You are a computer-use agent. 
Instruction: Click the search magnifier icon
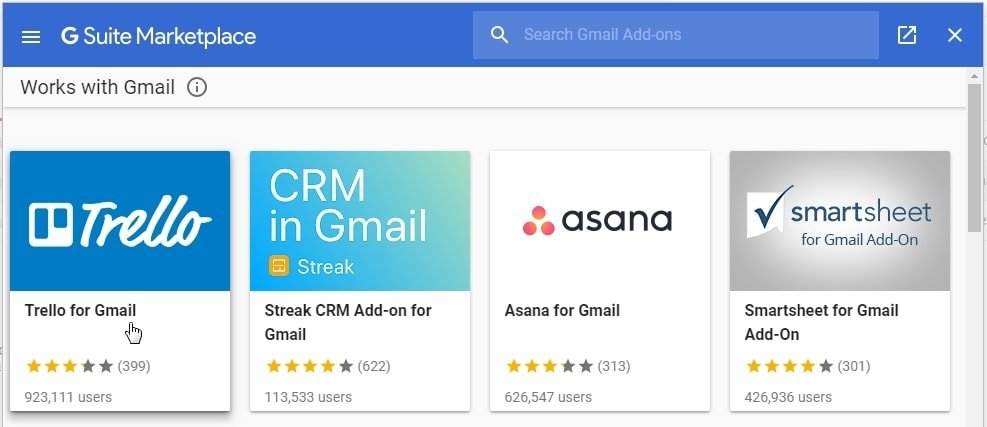[x=500, y=35]
